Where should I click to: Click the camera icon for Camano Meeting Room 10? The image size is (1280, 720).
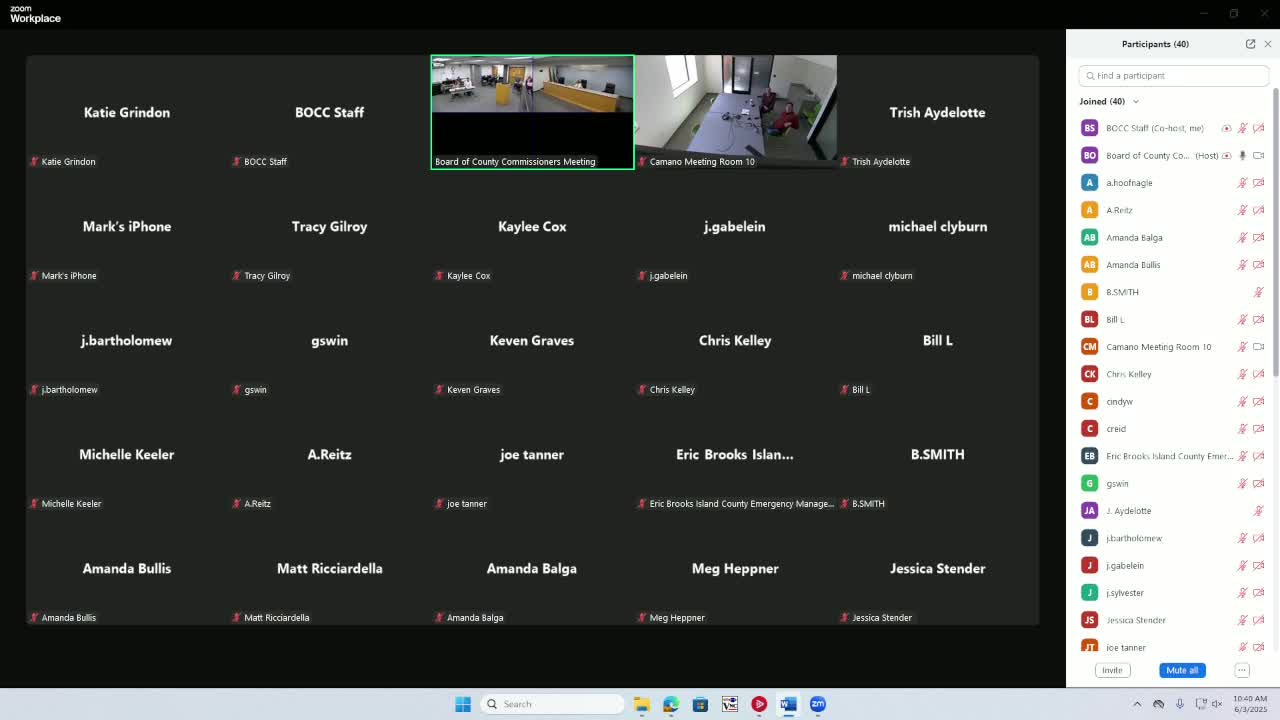1259,347
